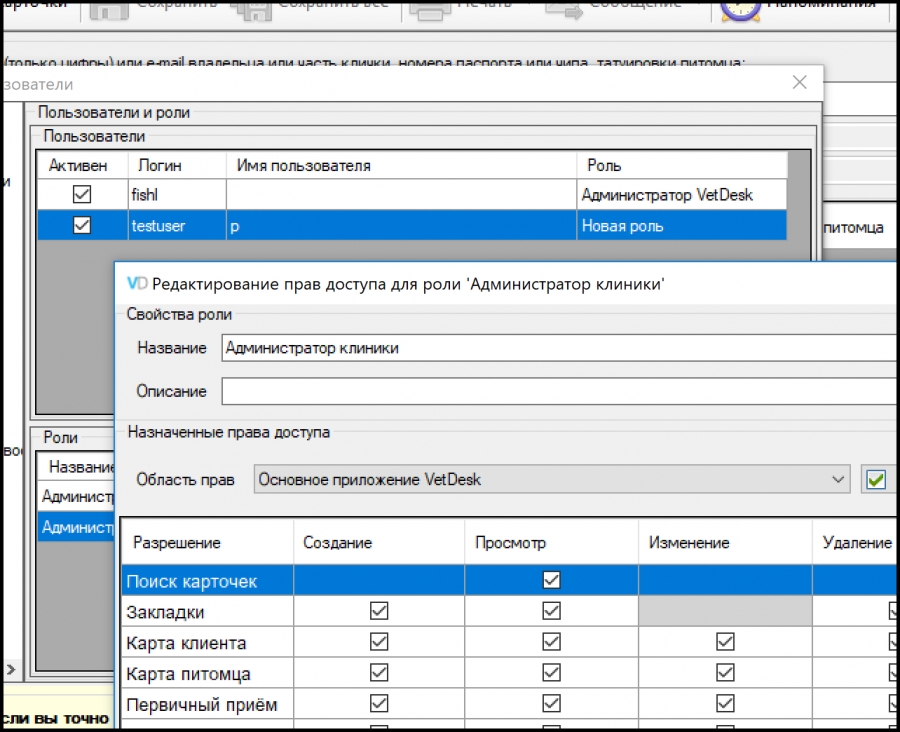The width and height of the screenshot is (900, 732).
Task: Click the Создание column header
Action: coord(379,543)
